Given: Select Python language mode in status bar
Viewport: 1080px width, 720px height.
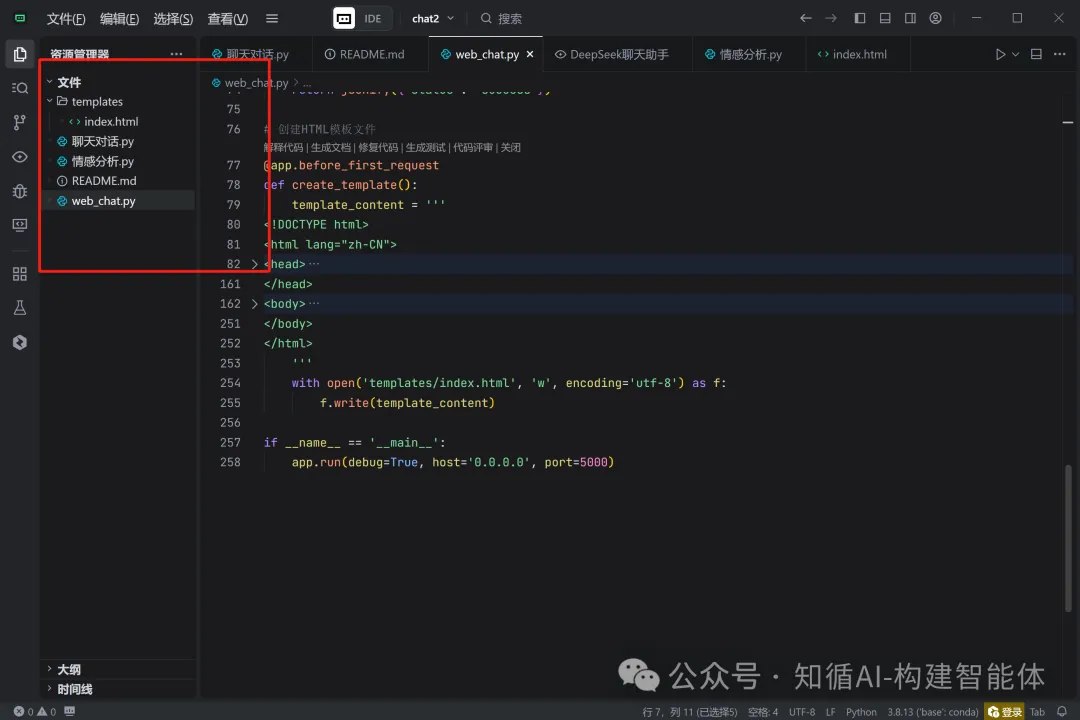Looking at the screenshot, I should (861, 712).
